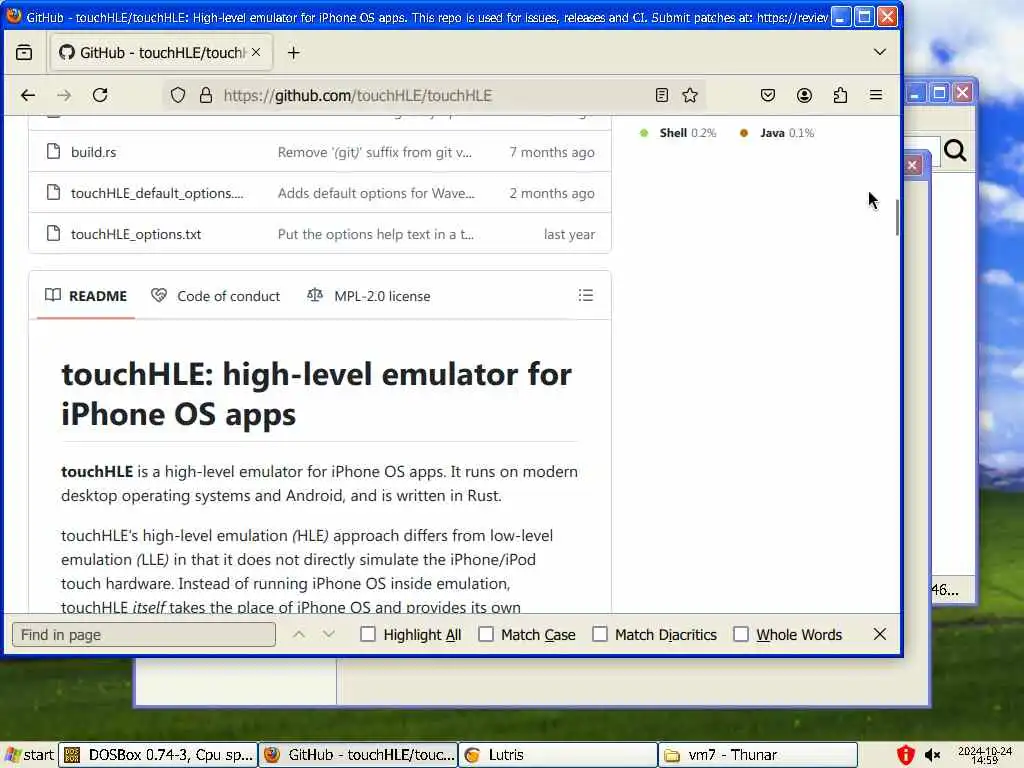Switch to Lutris in the taskbar
This screenshot has height=768, width=1024.
click(x=558, y=755)
